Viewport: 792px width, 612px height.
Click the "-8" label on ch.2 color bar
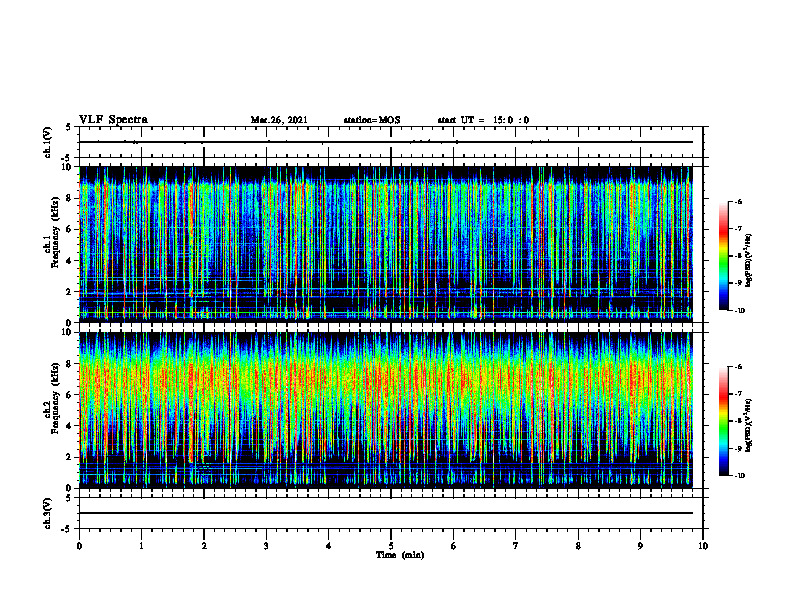coord(738,421)
